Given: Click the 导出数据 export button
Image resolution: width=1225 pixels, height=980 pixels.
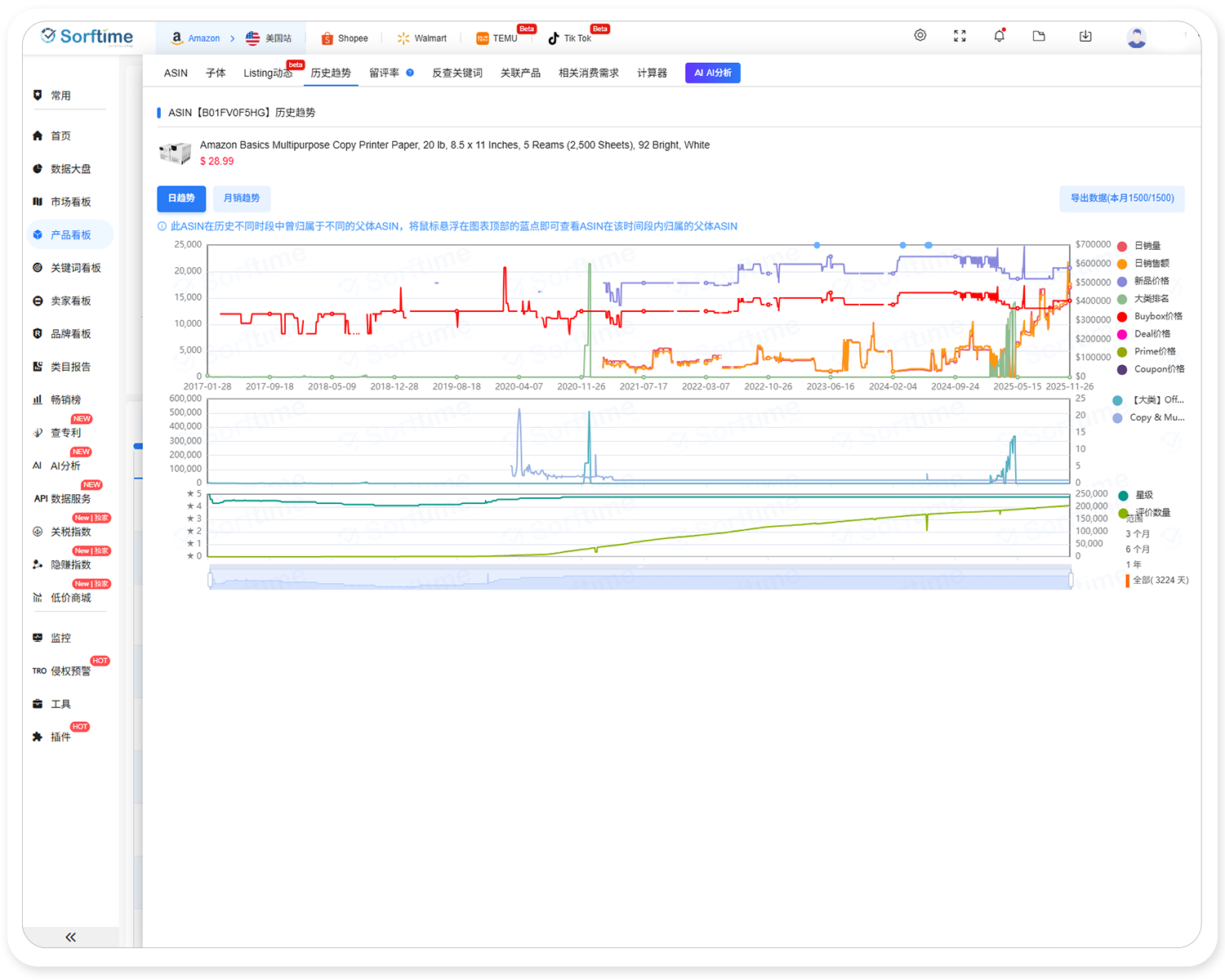Looking at the screenshot, I should click(x=1121, y=198).
